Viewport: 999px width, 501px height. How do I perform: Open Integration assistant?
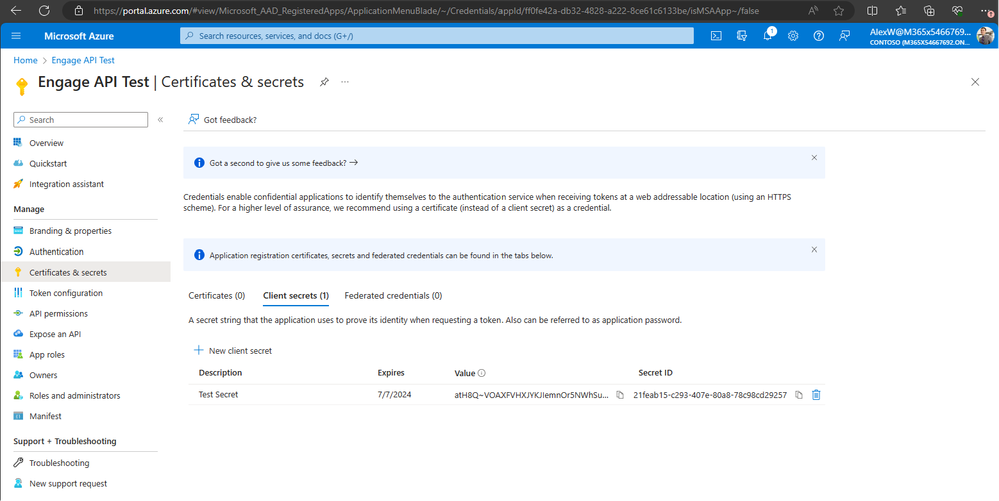(66, 184)
